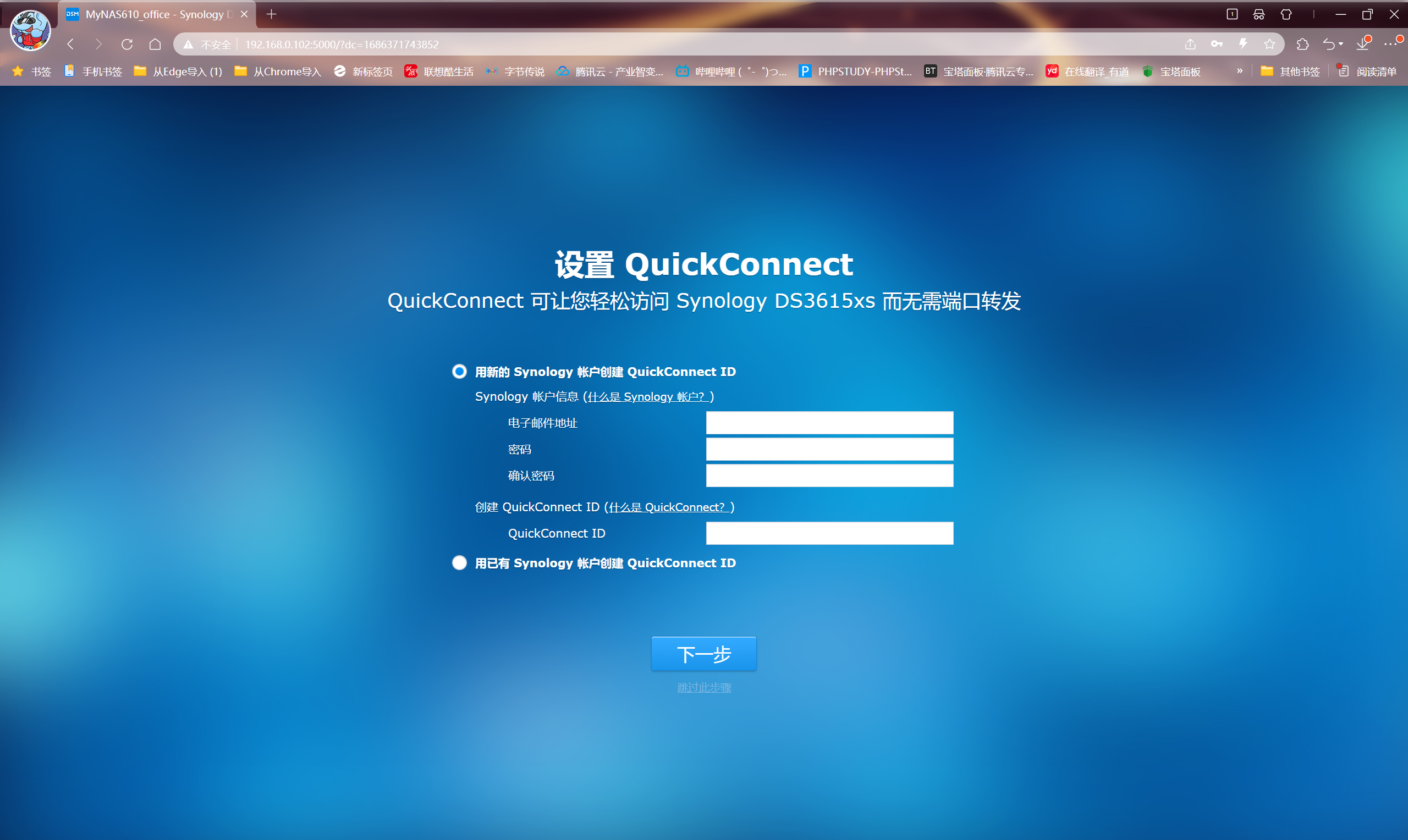Click the 不安全 security warning icon
1408x840 pixels.
pyautogui.click(x=189, y=44)
